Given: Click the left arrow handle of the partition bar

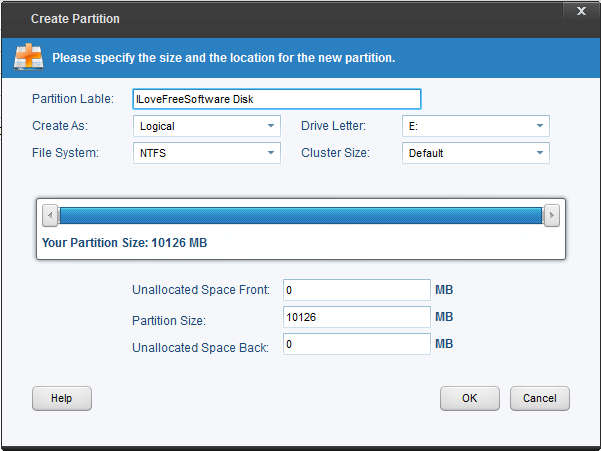Looking at the screenshot, I should tap(50, 216).
